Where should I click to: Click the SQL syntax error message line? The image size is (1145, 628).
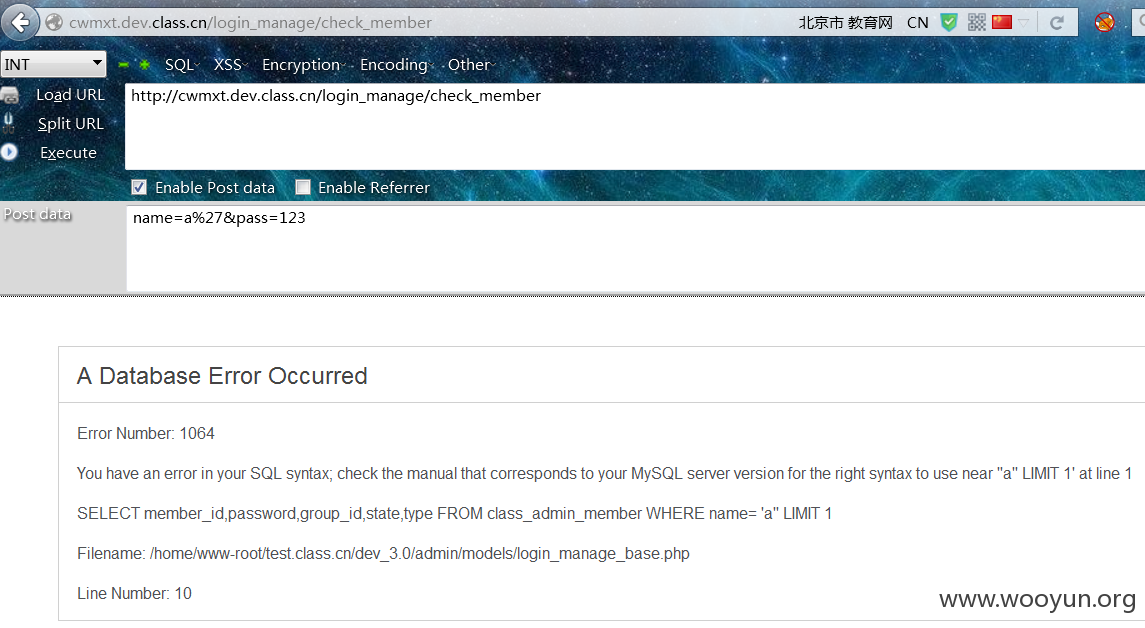point(605,473)
